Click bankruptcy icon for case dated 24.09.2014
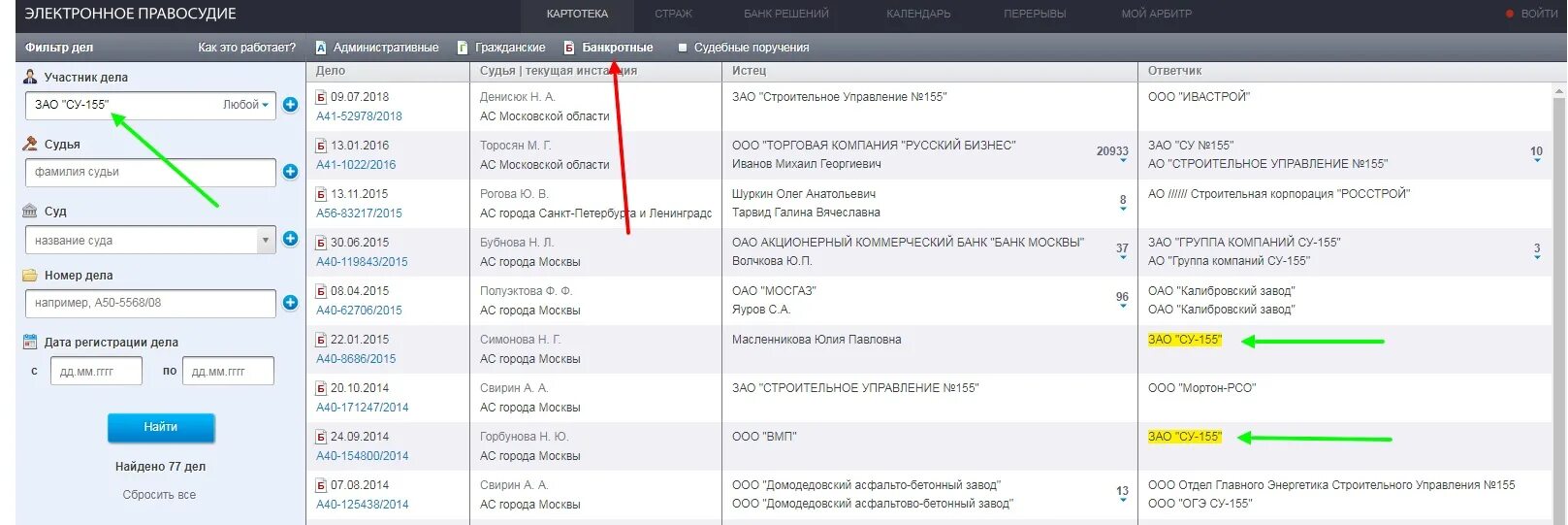The width and height of the screenshot is (1568, 525). [x=321, y=437]
